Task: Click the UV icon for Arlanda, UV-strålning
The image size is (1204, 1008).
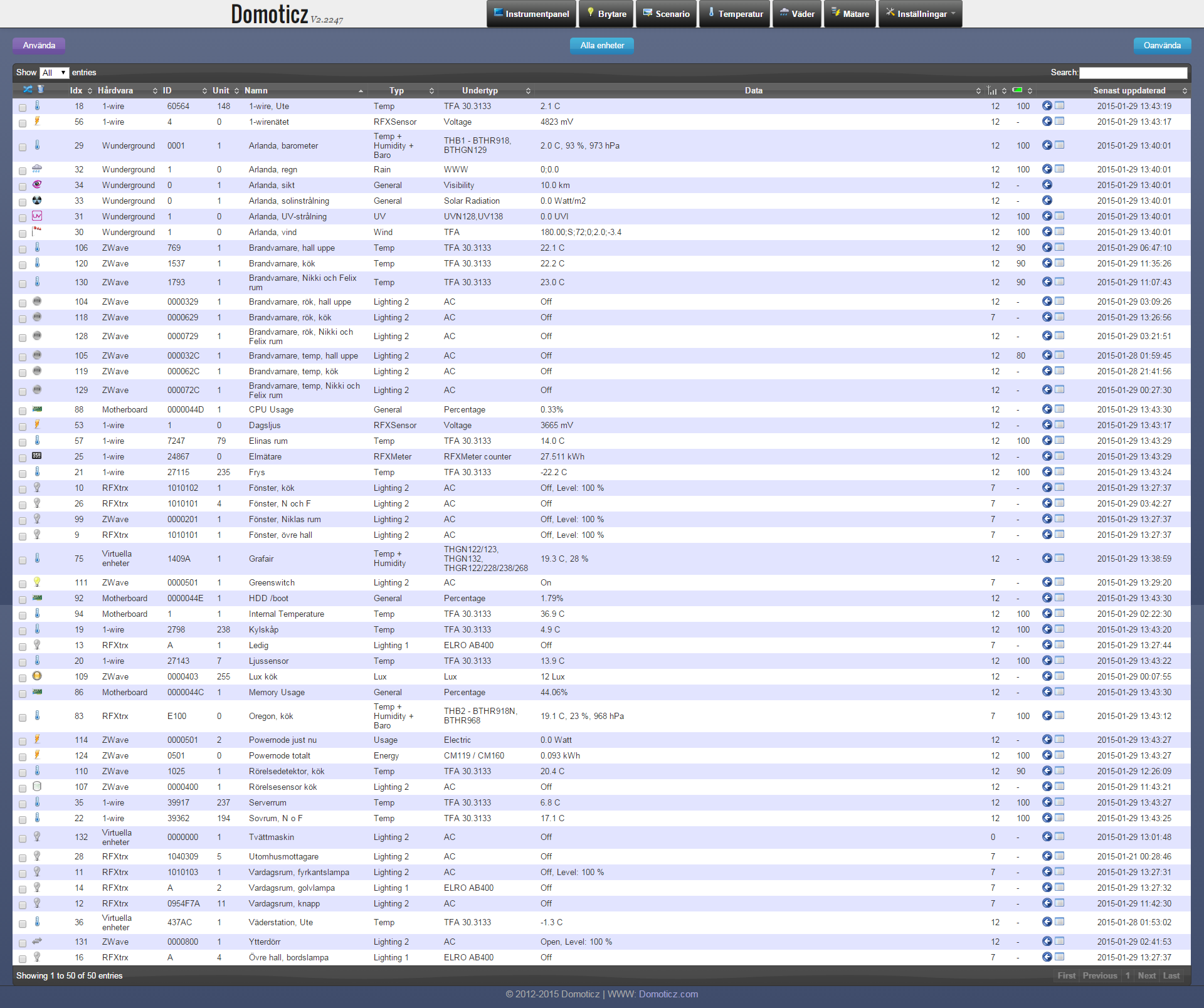Action: (x=37, y=216)
